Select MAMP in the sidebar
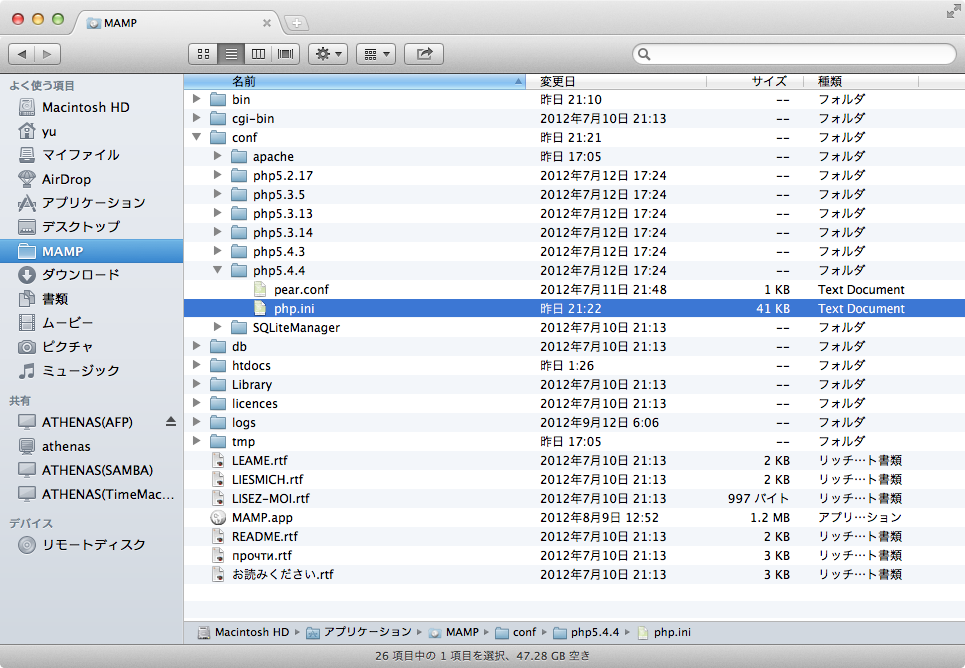The width and height of the screenshot is (965, 668). tap(92, 251)
